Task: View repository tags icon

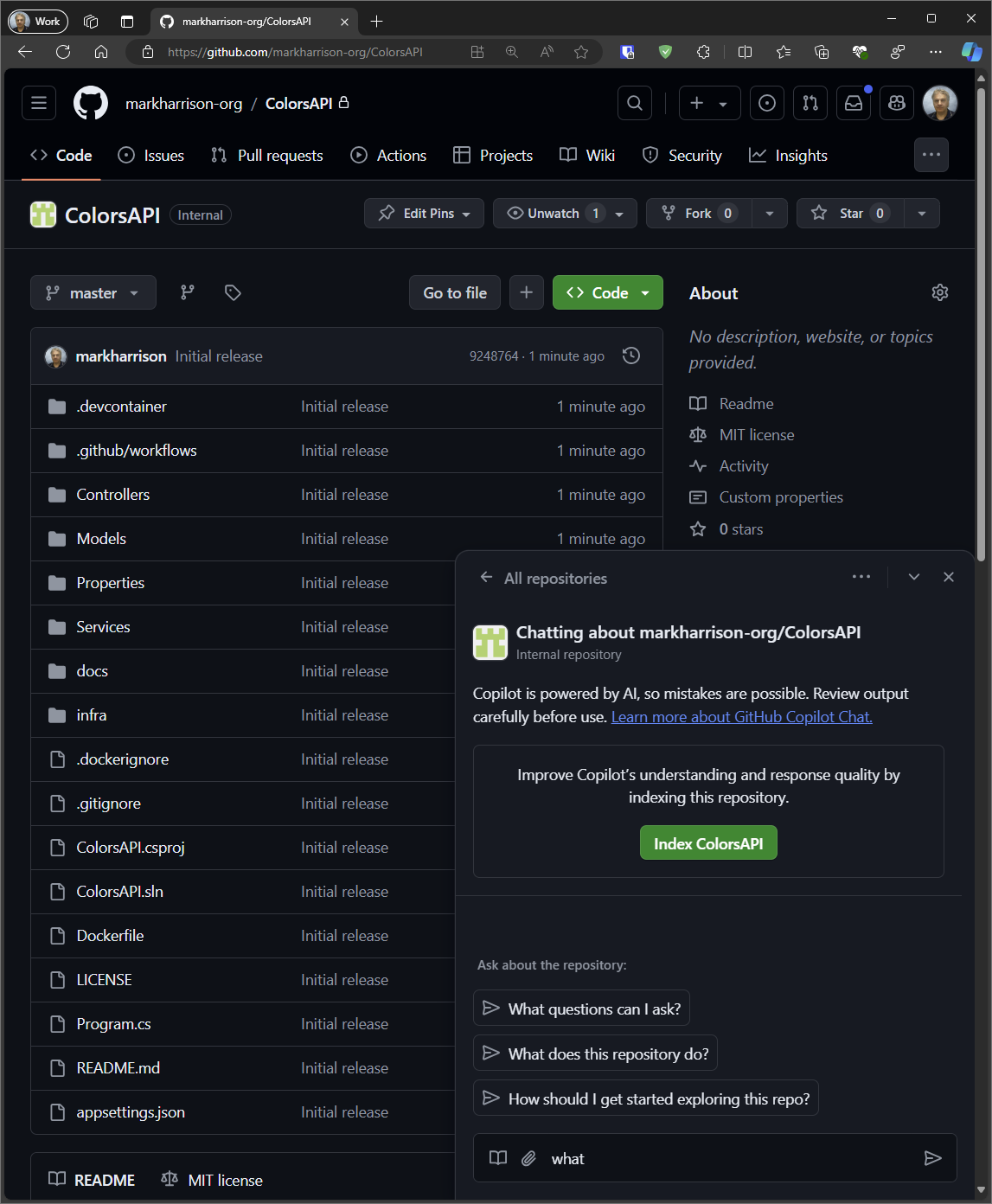Action: [233, 292]
